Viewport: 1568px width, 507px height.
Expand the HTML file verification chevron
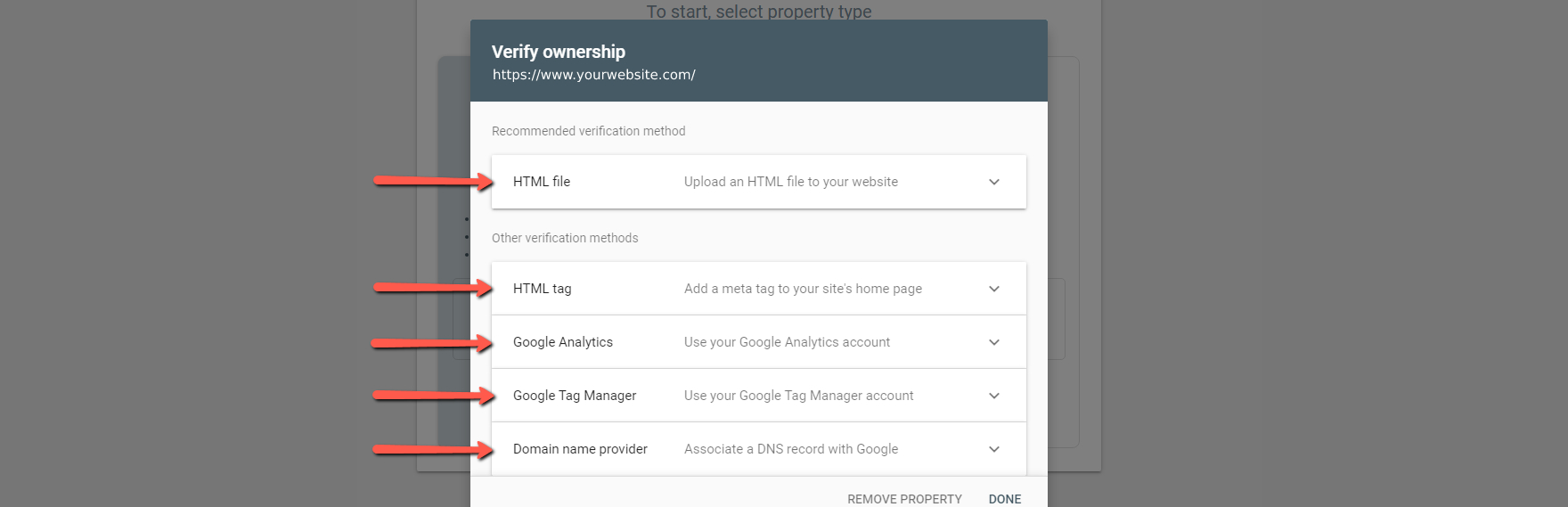click(x=994, y=182)
